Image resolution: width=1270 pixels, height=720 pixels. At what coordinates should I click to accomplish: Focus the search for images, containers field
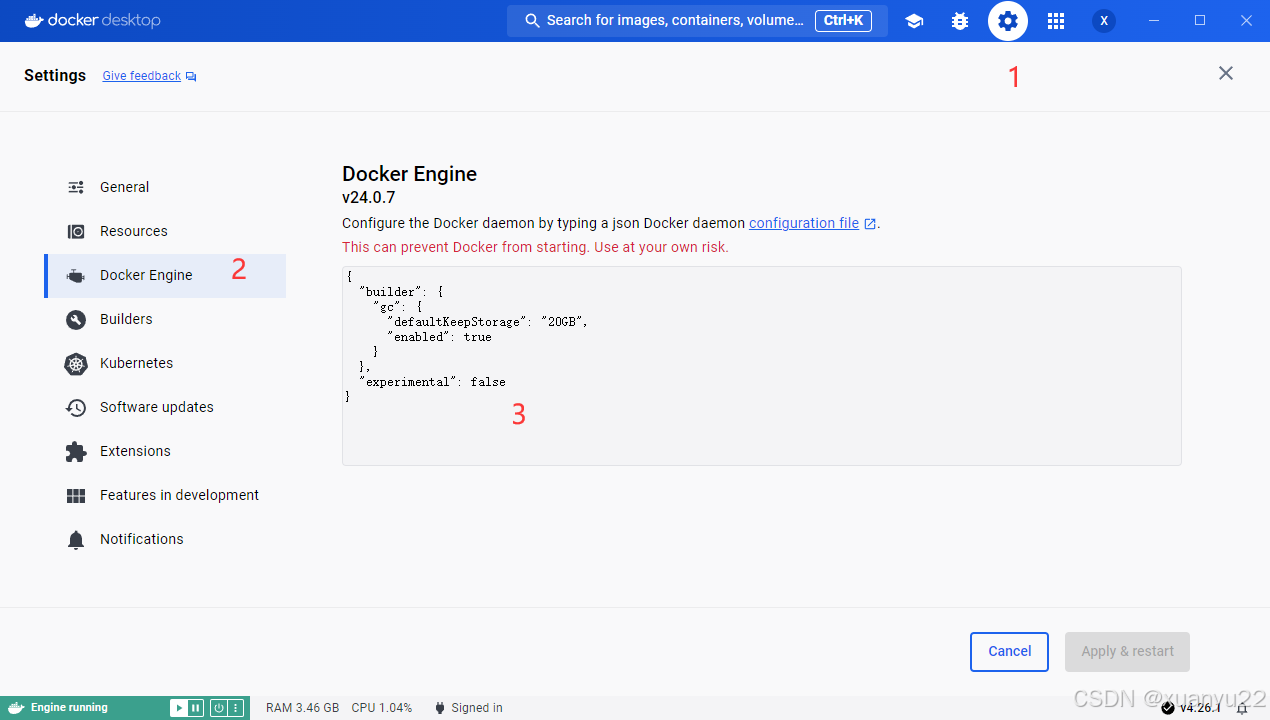coord(697,20)
